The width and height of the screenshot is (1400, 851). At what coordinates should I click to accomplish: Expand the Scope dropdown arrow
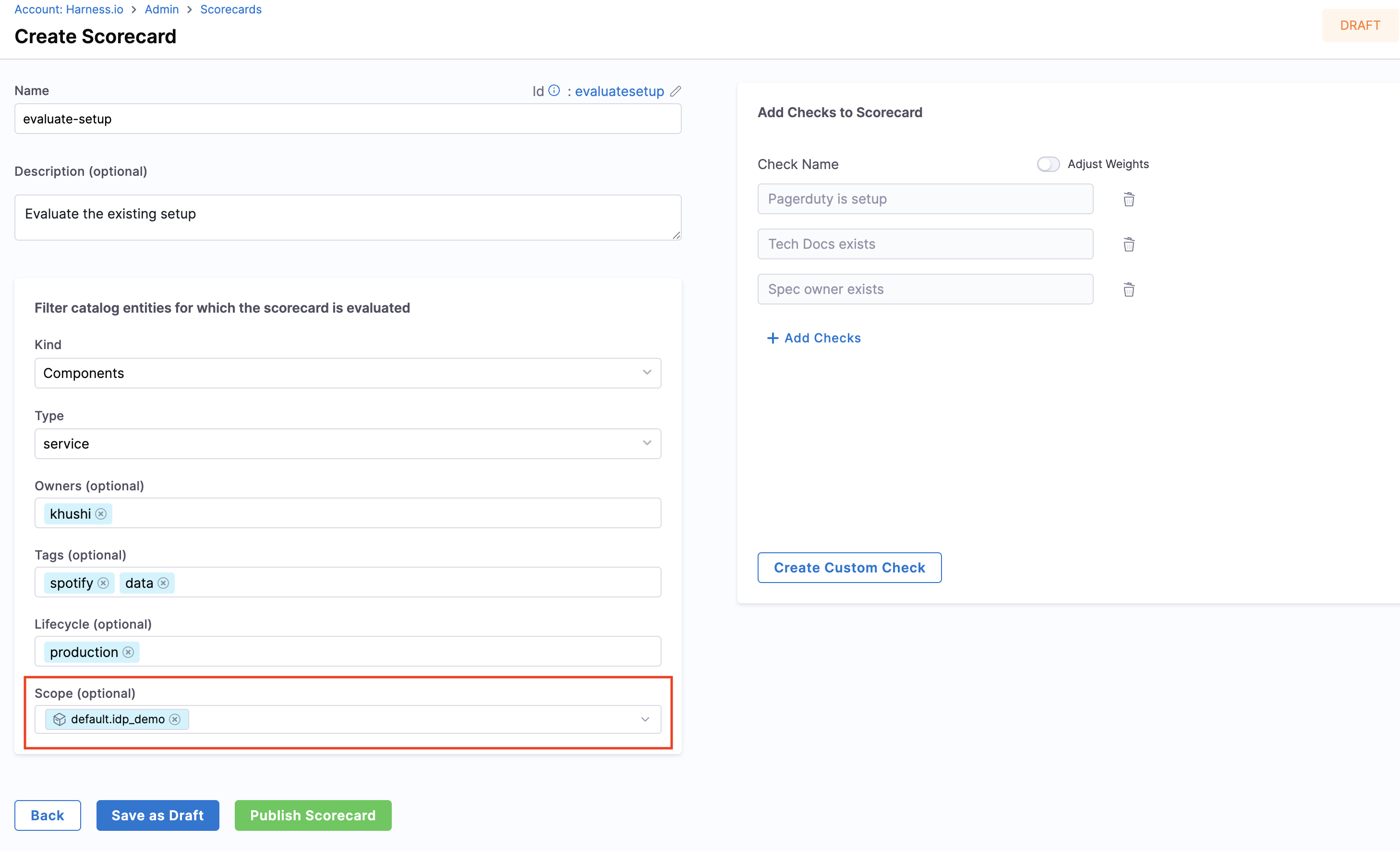pyautogui.click(x=645, y=720)
